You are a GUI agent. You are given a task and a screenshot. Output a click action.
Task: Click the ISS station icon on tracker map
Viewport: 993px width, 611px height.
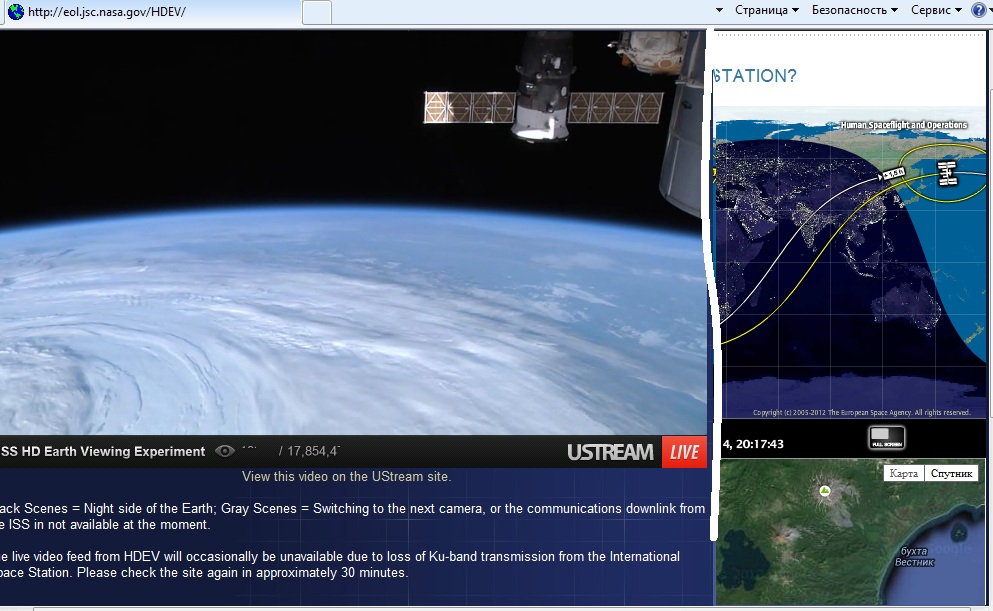(x=946, y=172)
